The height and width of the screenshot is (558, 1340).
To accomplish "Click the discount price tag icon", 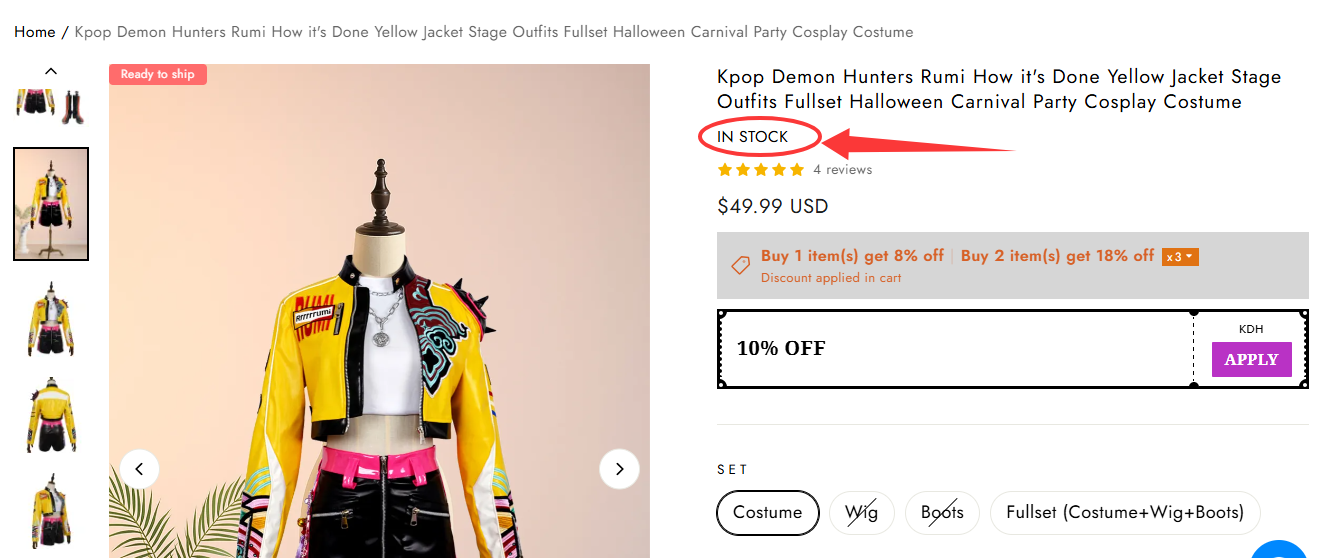I will click(740, 265).
